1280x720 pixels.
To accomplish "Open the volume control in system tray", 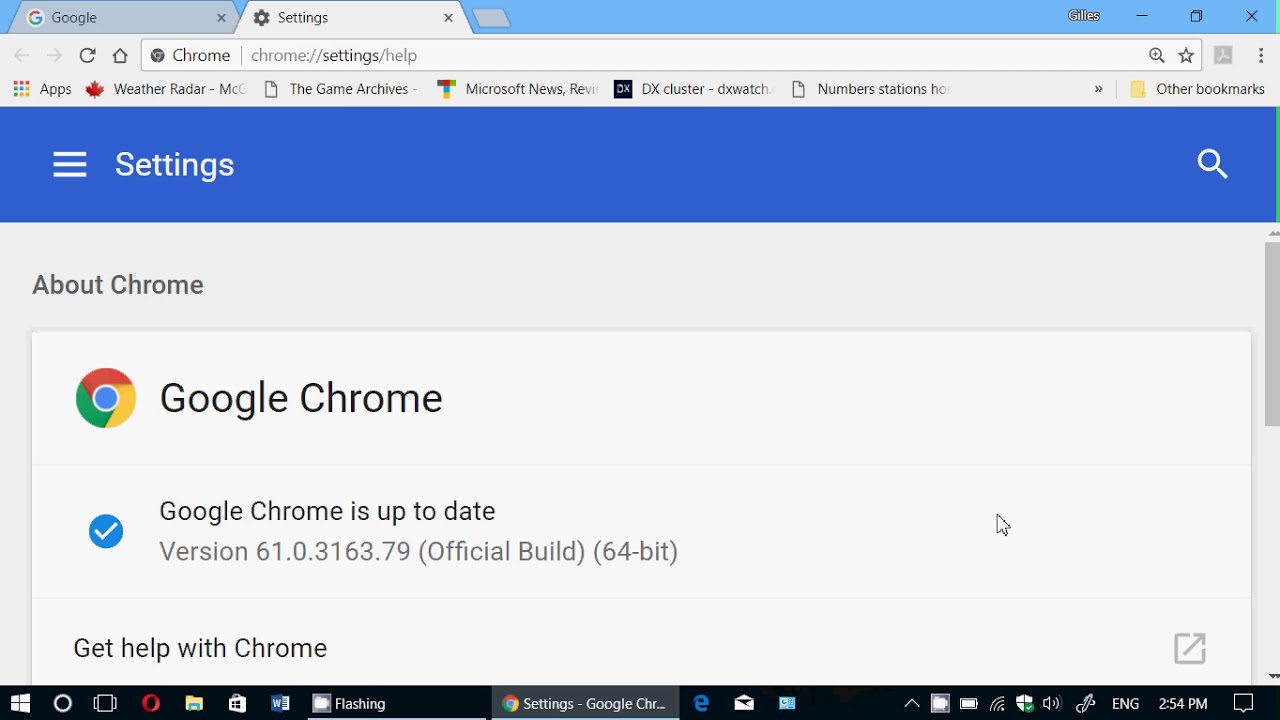I will (1052, 704).
